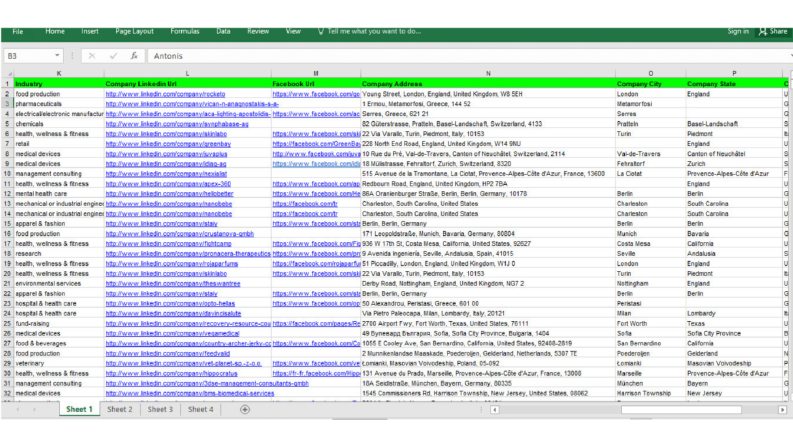The height and width of the screenshot is (446, 793).
Task: Click the formula bar containing Antonis
Action: 468,56
